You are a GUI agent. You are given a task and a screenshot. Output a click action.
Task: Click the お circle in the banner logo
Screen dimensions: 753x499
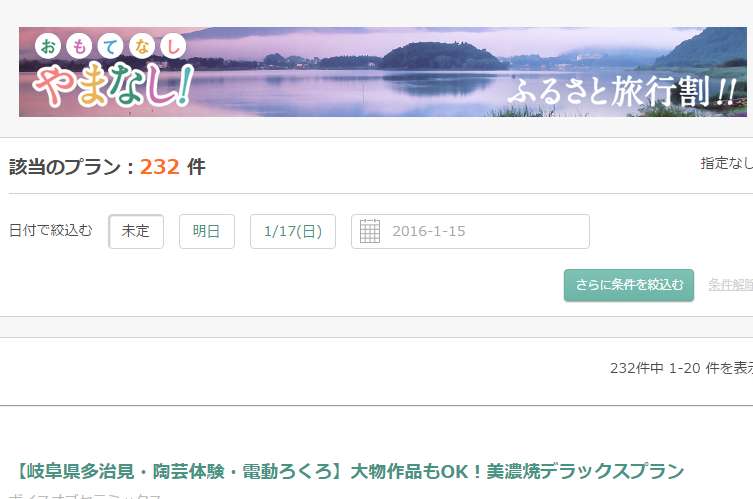point(48,47)
